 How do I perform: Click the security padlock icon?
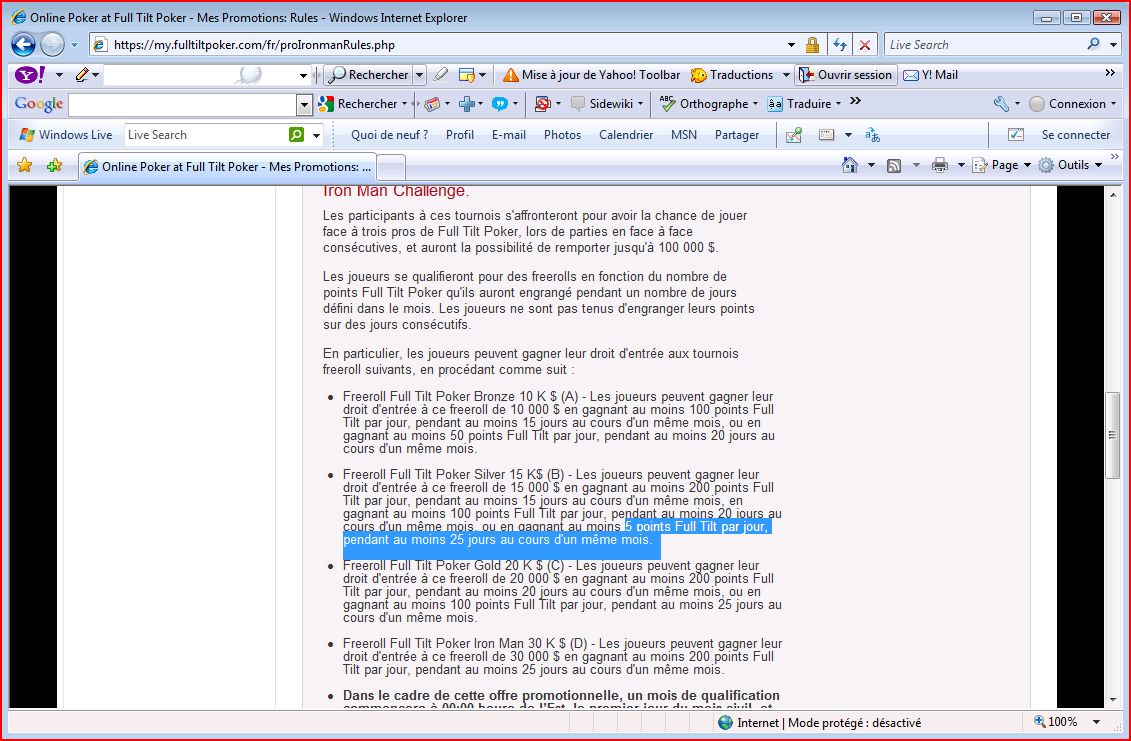(812, 45)
